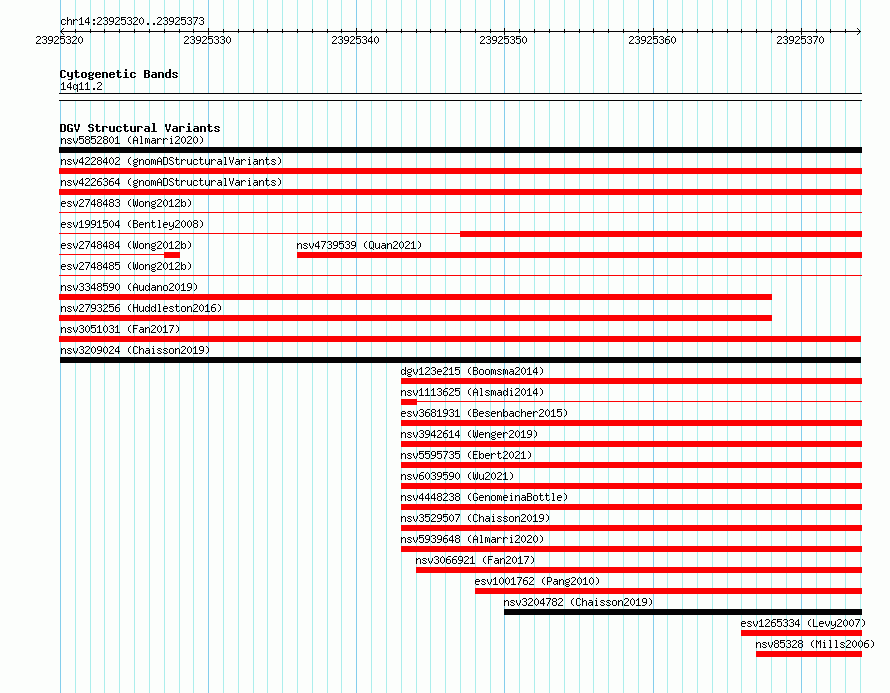Click nsv2793256 (Huddleston2016) label

tap(141, 308)
